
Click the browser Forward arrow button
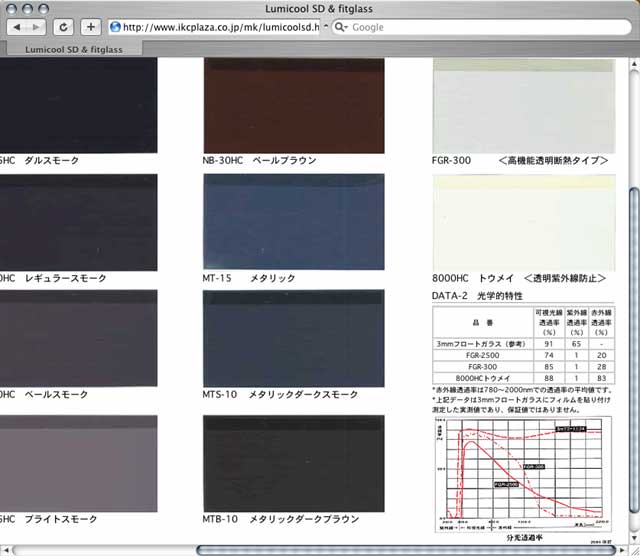[x=36, y=27]
